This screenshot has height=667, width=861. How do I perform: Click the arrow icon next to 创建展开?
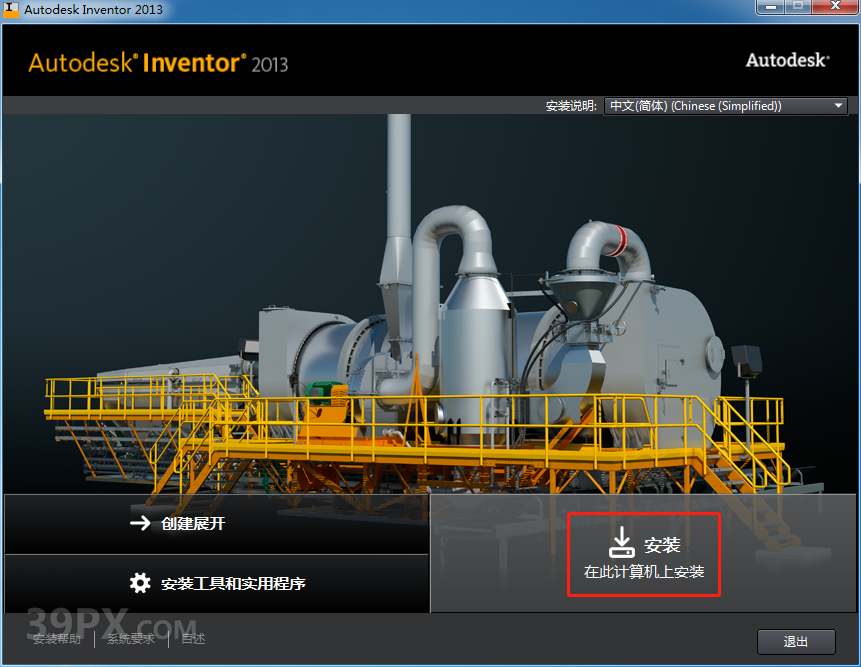pyautogui.click(x=141, y=524)
